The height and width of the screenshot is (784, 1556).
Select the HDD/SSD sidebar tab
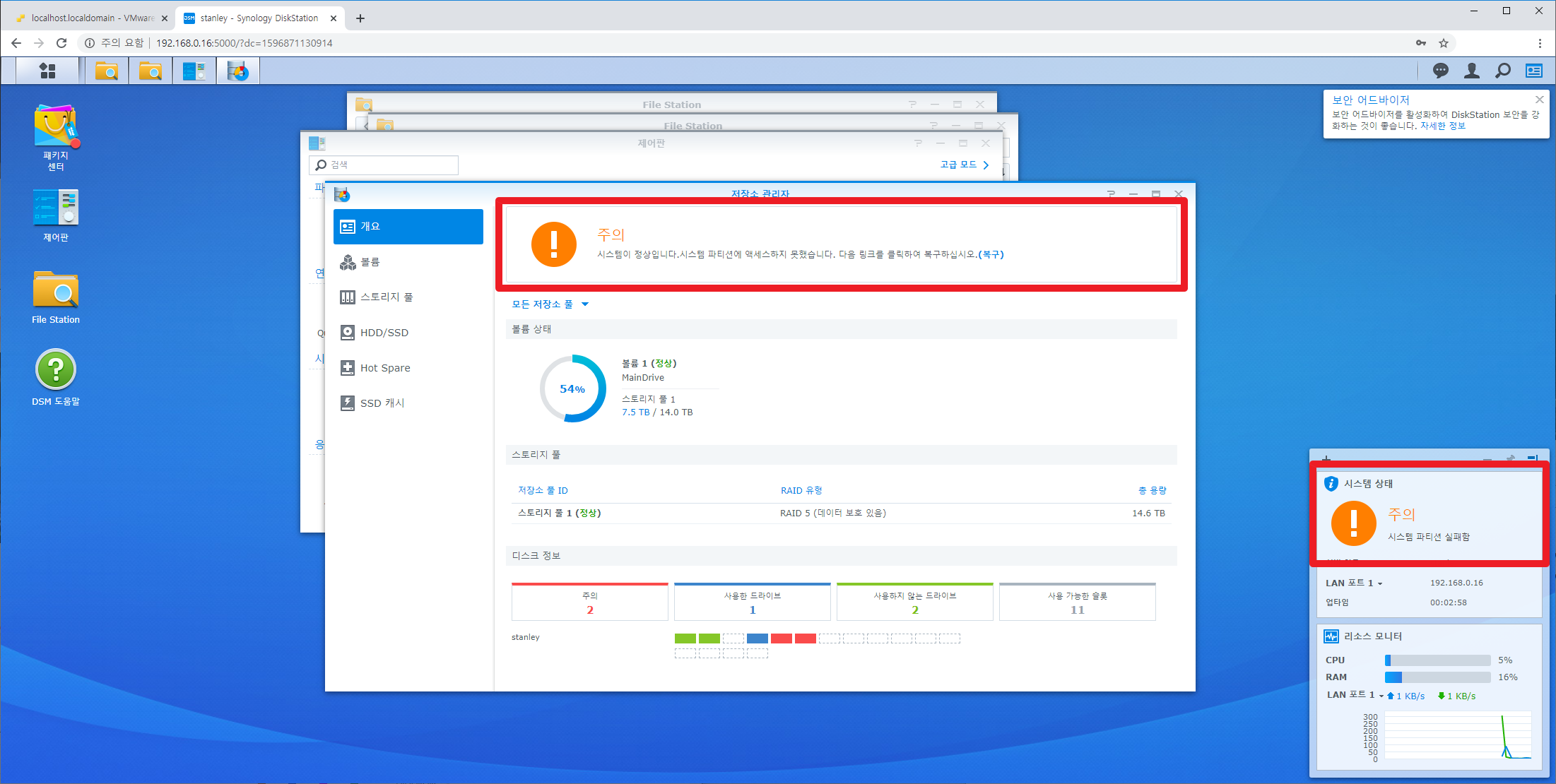click(x=384, y=333)
